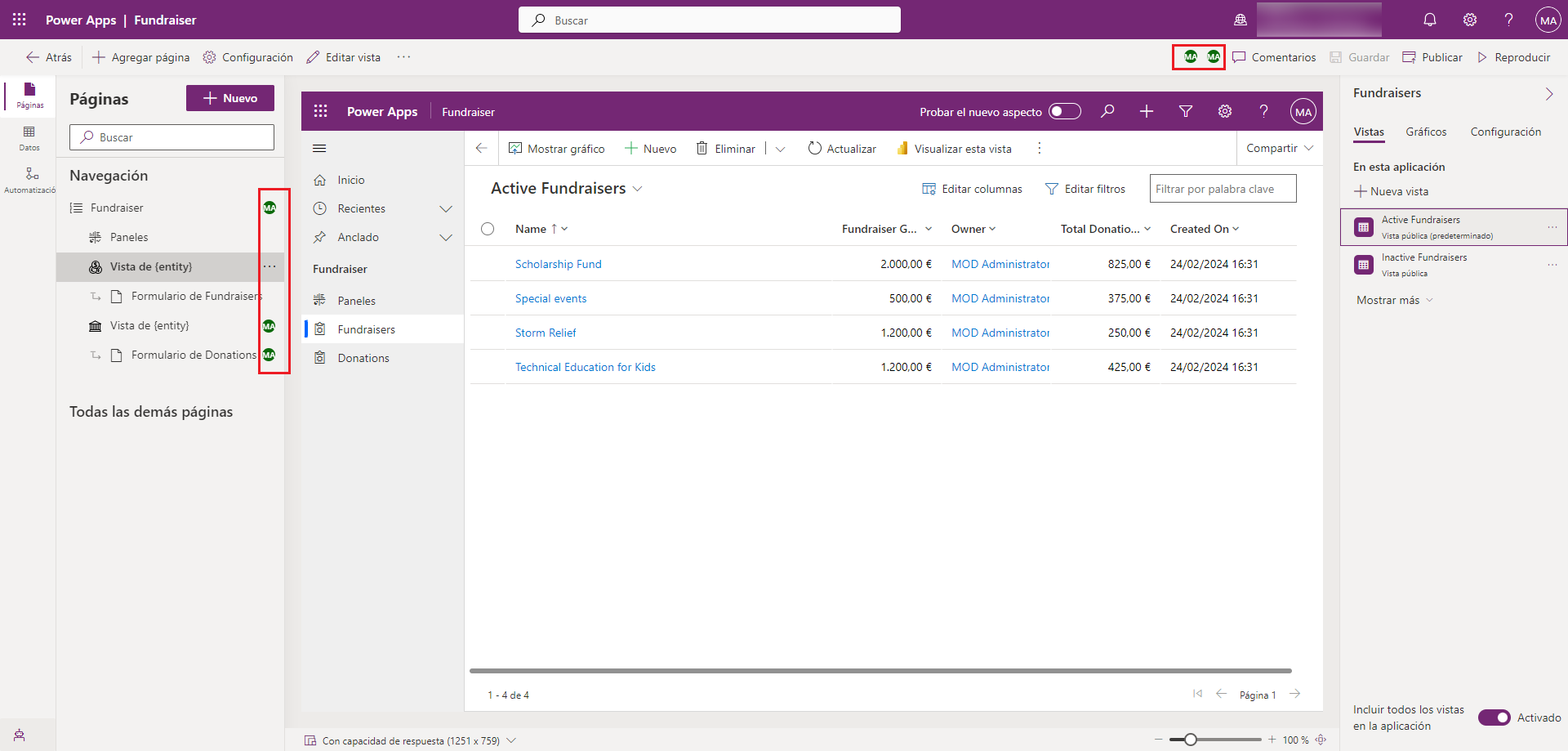Click the Filtrar por palabra clave field
Screen dimensions: 1568x751
tap(1223, 189)
